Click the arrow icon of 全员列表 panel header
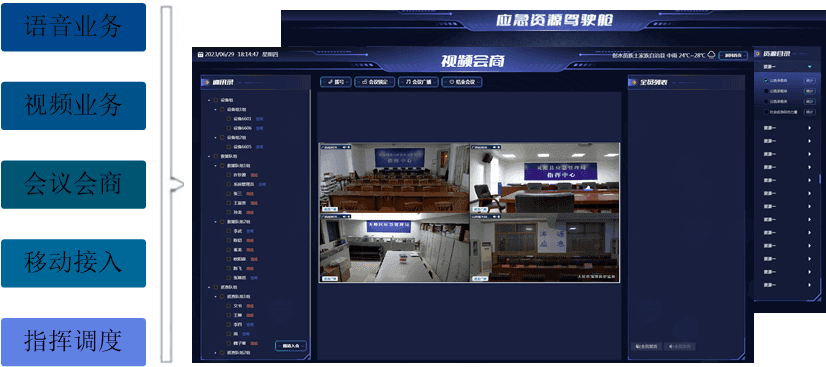This screenshot has height=367, width=826. 634,82
